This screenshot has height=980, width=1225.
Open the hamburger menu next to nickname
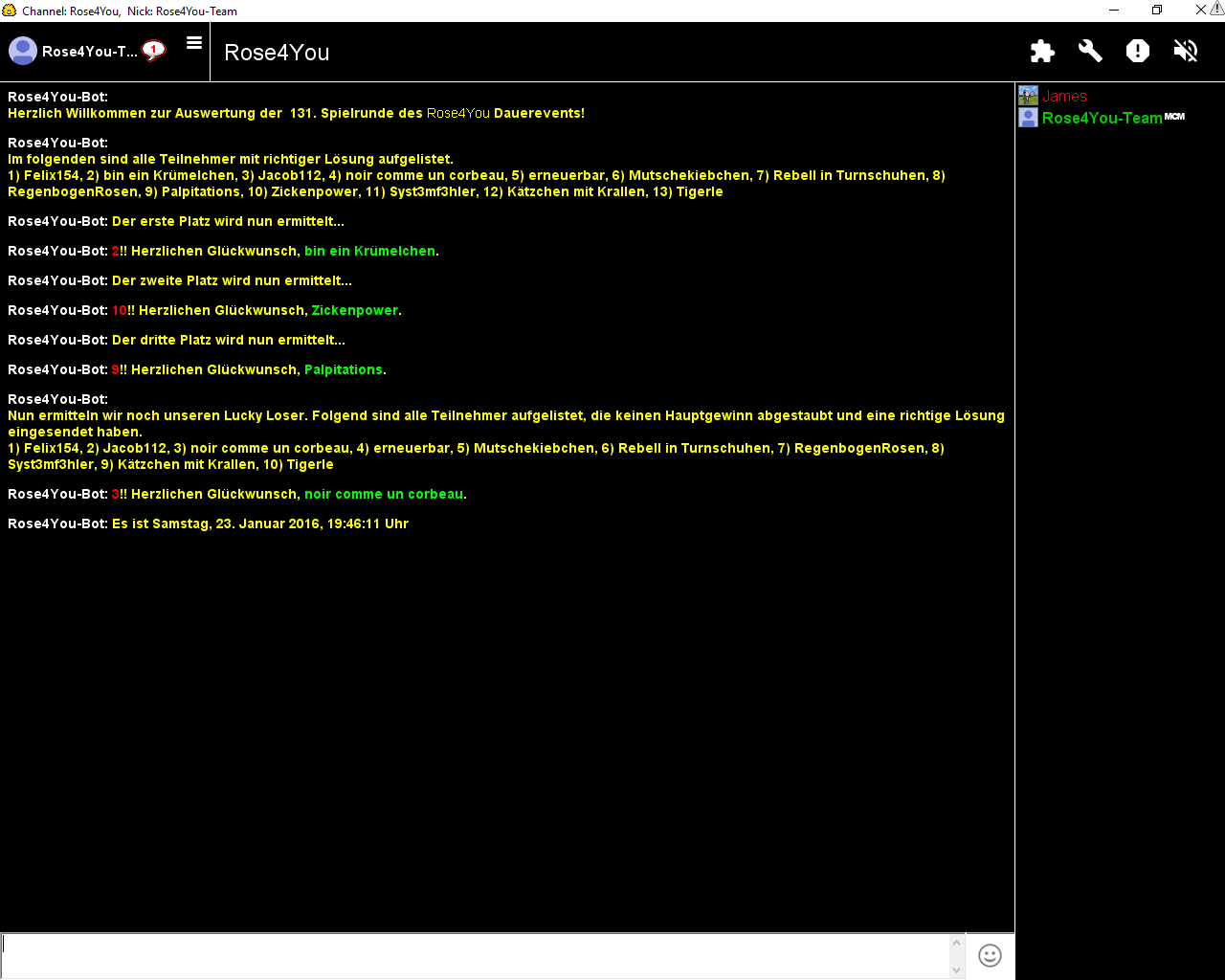click(194, 43)
